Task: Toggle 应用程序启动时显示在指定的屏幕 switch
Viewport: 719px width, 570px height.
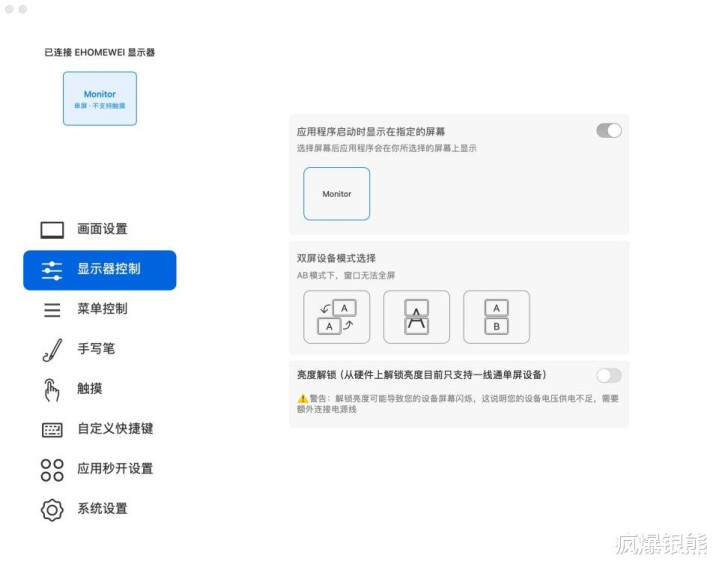Action: (609, 131)
